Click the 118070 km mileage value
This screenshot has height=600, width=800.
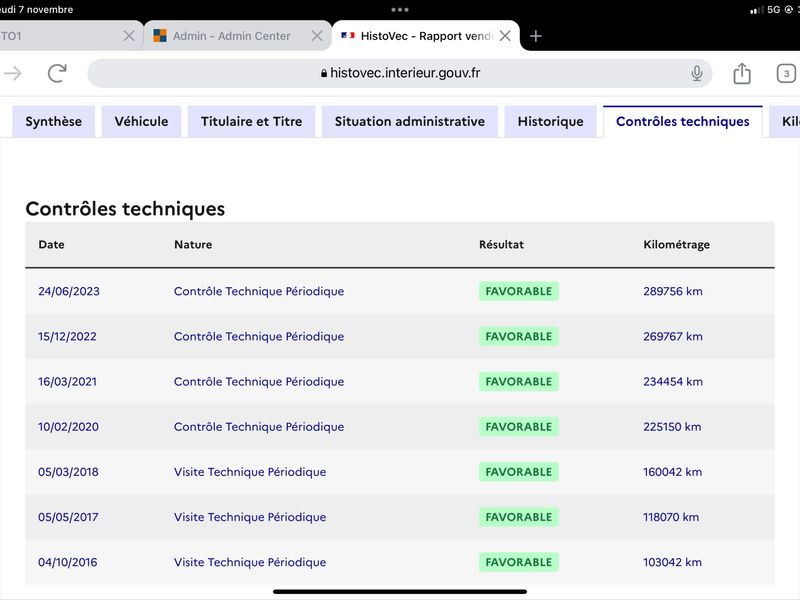tap(671, 517)
